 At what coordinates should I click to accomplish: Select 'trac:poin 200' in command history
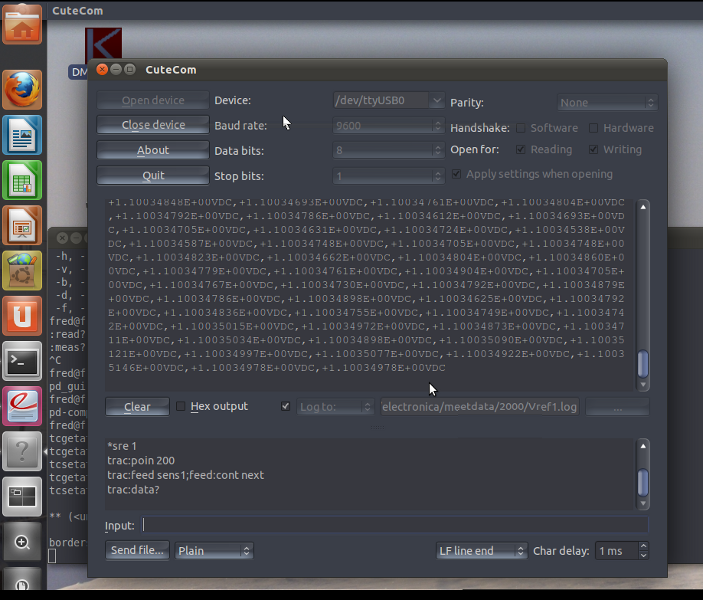coord(141,461)
